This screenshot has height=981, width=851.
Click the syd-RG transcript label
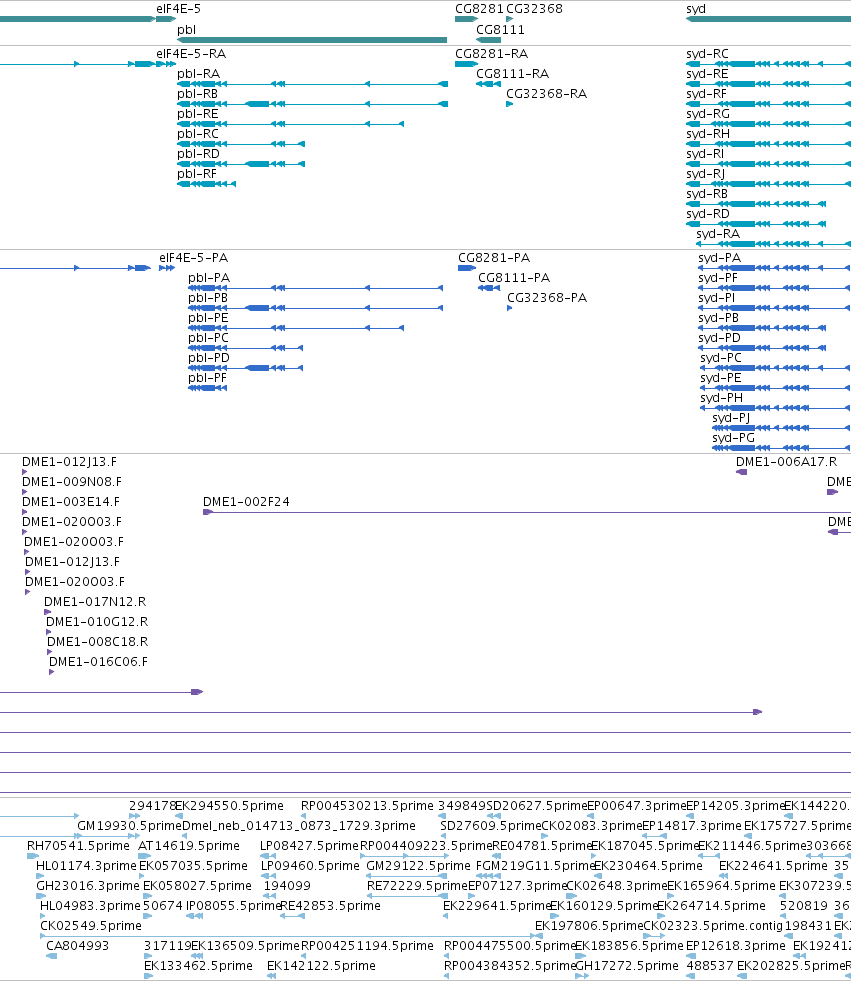pyautogui.click(x=708, y=114)
